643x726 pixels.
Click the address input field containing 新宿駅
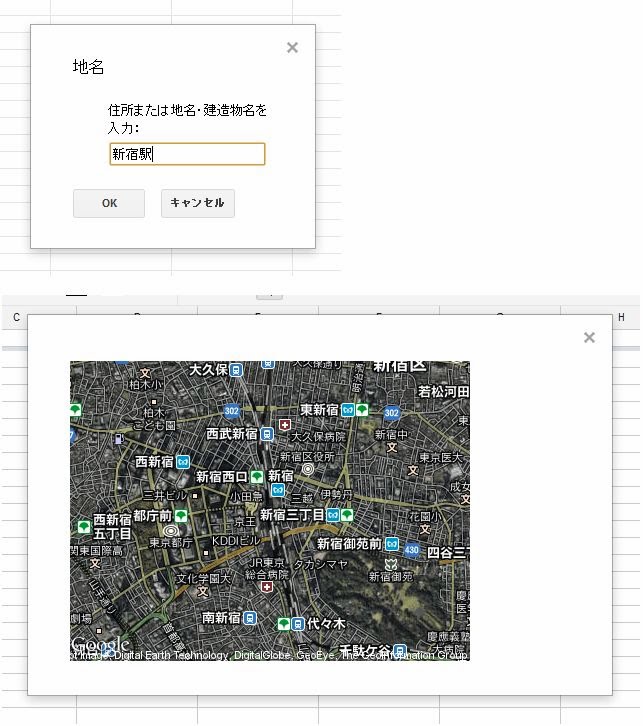[187, 154]
